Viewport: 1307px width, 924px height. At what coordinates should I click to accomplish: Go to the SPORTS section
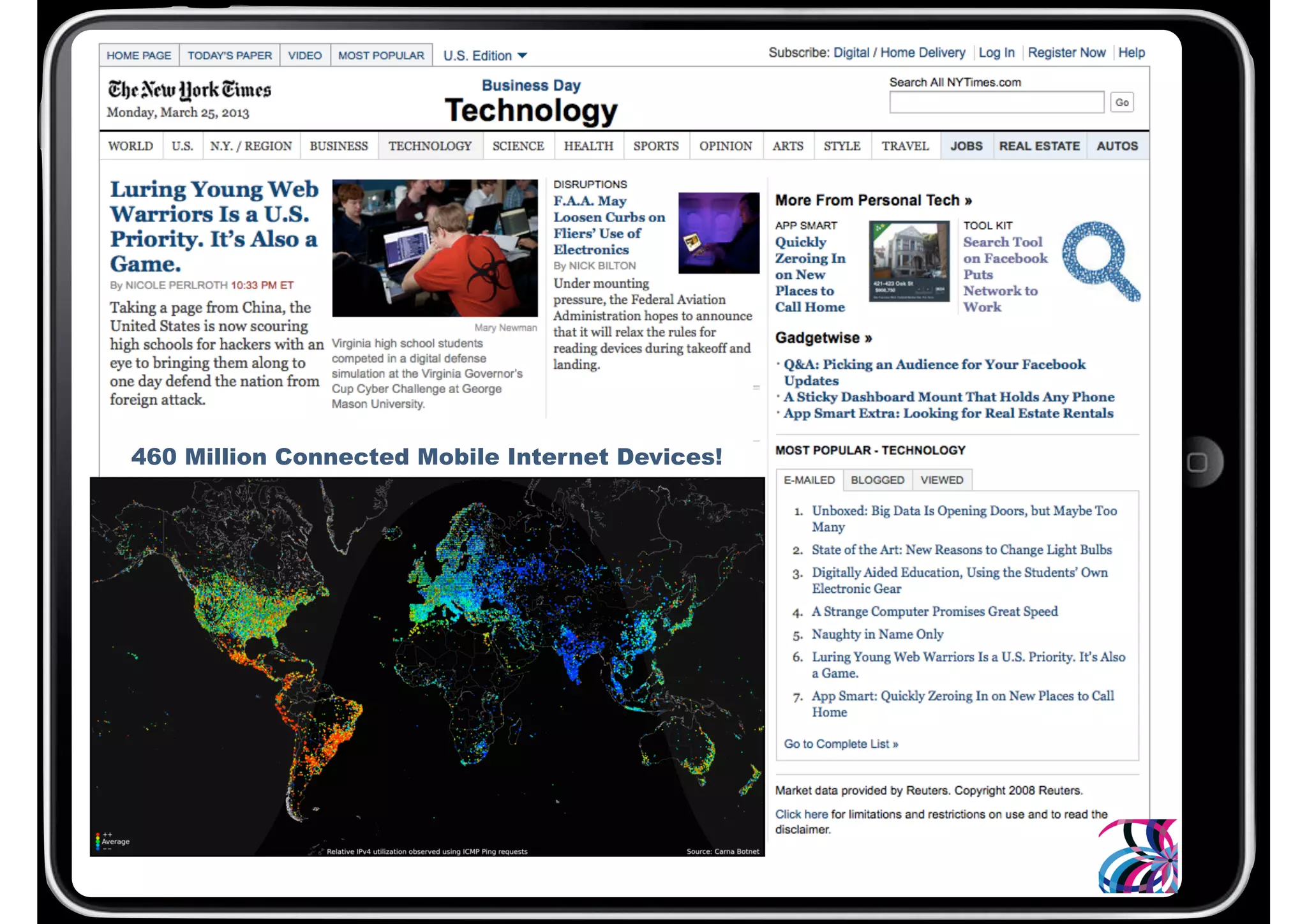pyautogui.click(x=656, y=146)
